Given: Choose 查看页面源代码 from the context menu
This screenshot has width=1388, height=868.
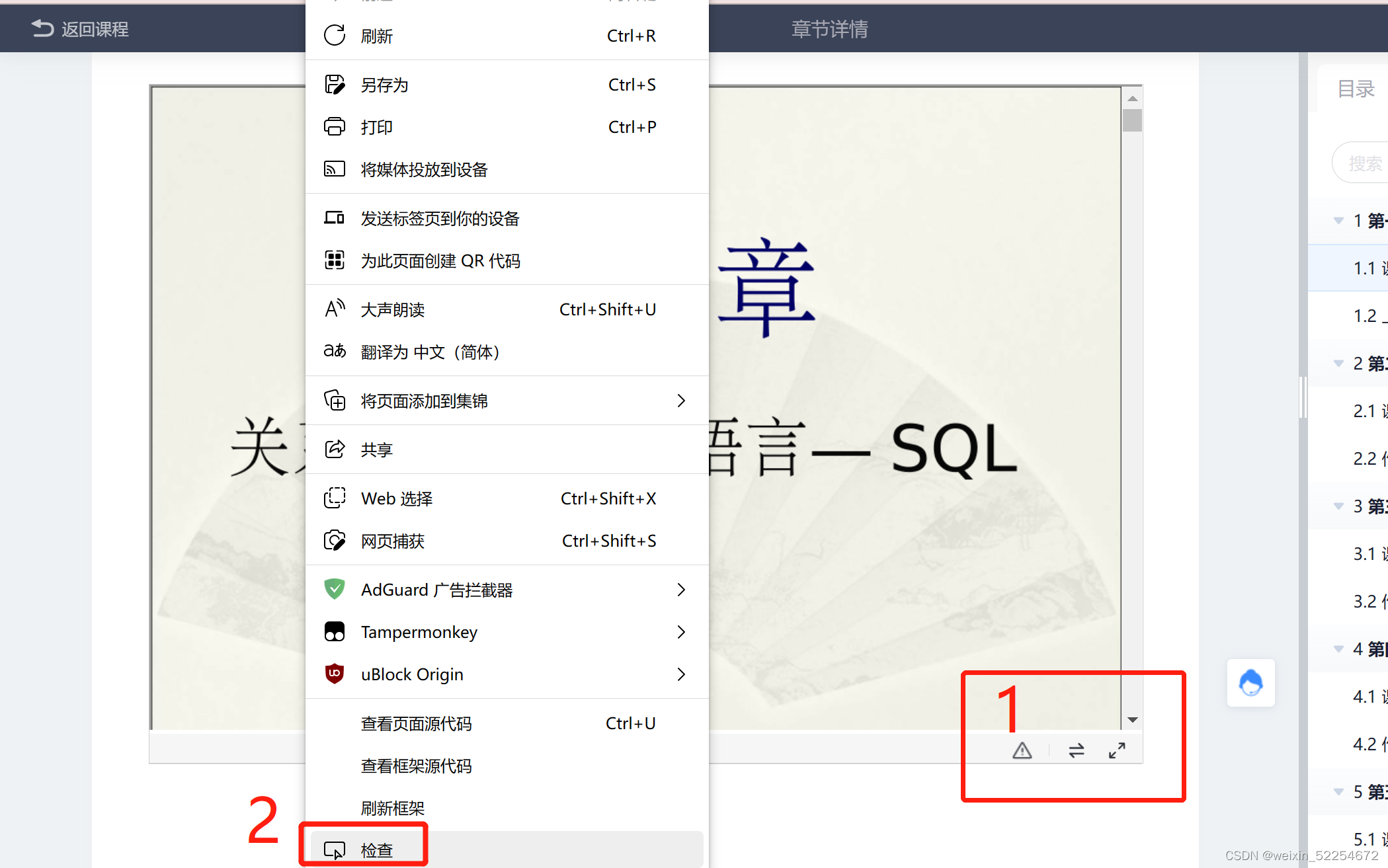Looking at the screenshot, I should tap(417, 723).
